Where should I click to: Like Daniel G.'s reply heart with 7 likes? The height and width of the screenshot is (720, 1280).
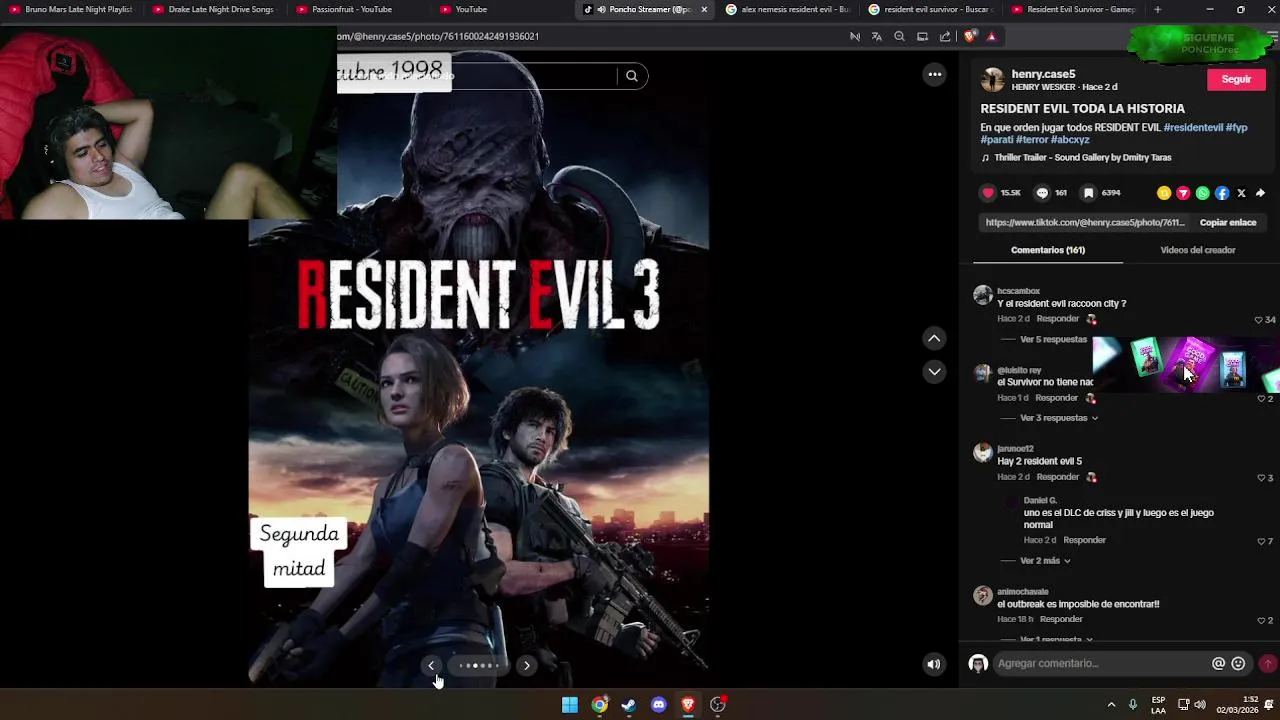tap(1261, 541)
